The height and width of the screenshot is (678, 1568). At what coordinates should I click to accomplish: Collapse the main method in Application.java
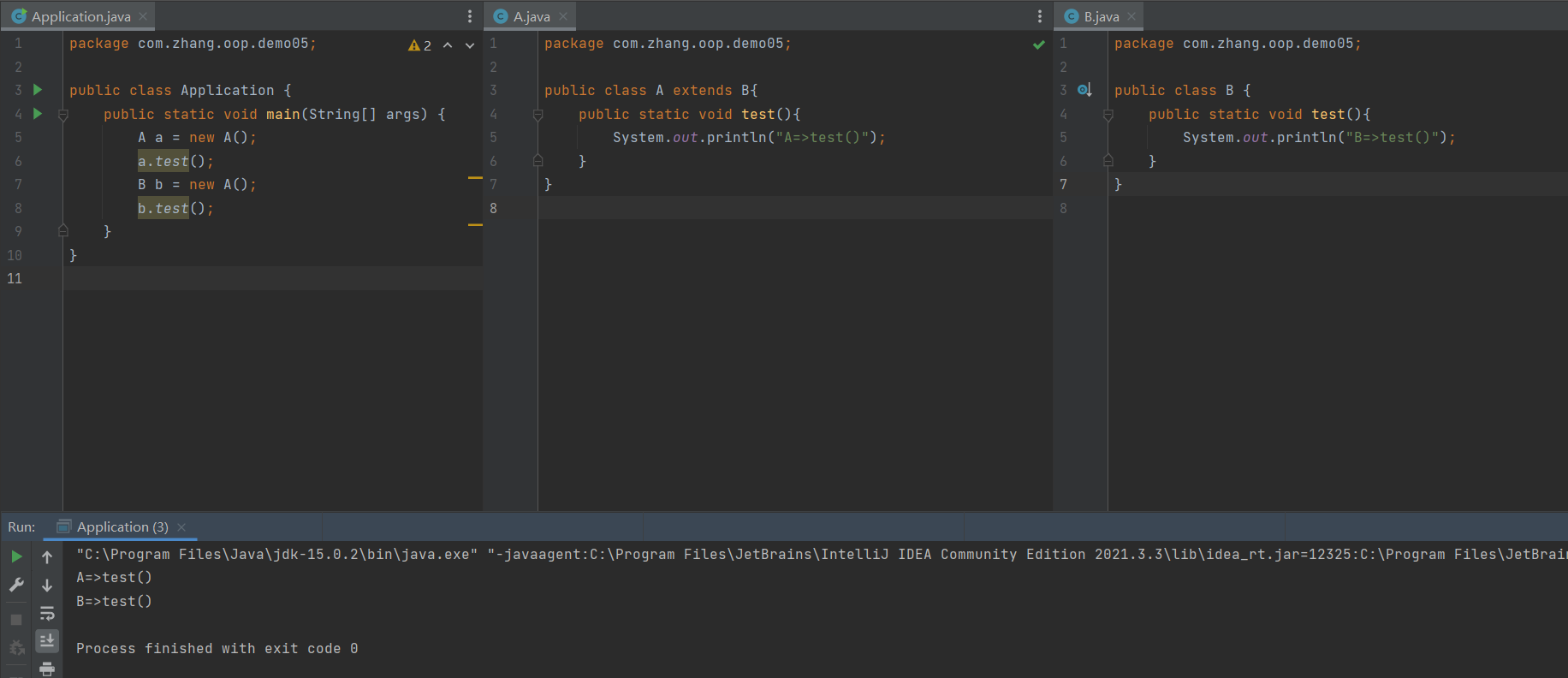62,115
